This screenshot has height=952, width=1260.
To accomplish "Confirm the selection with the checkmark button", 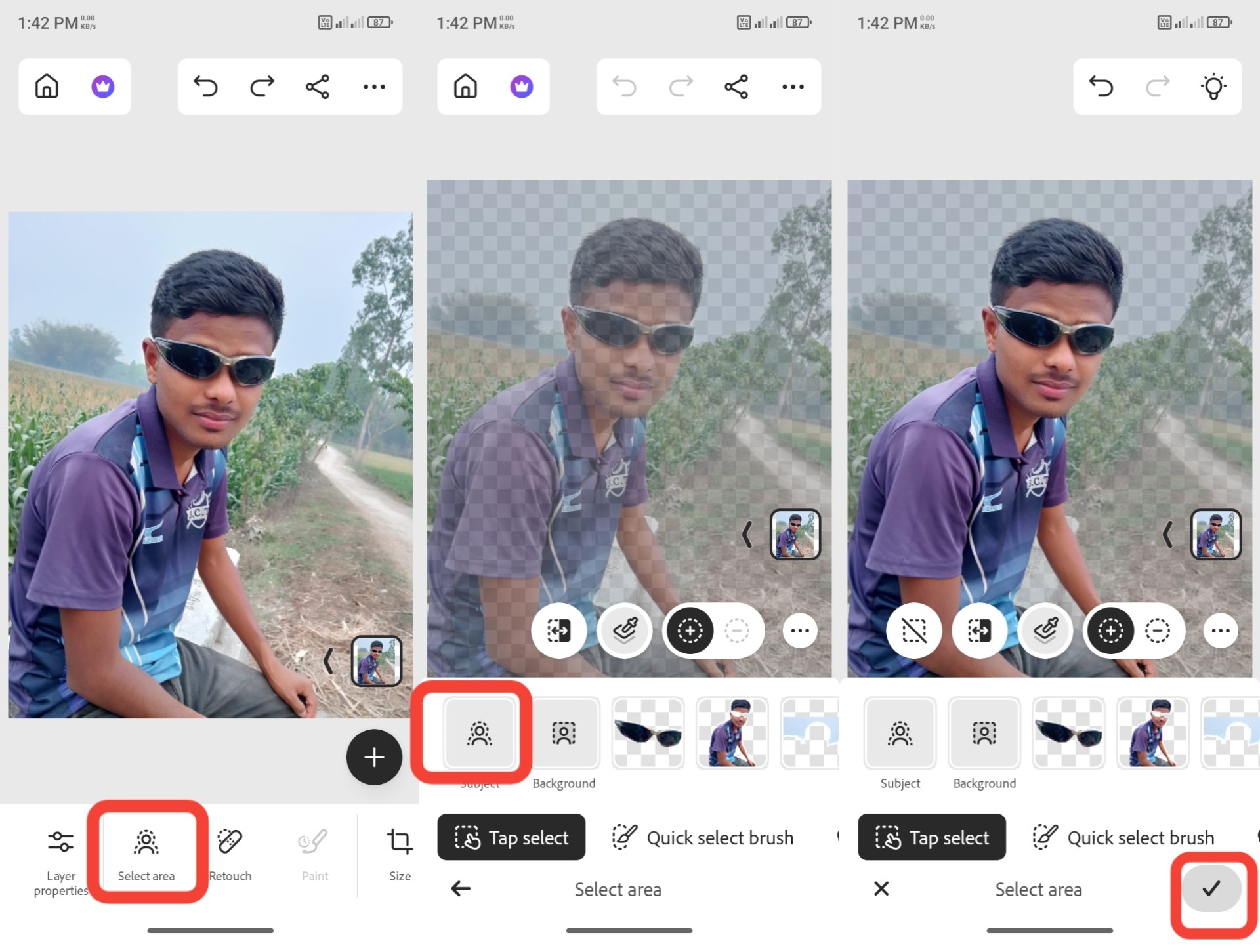I will 1211,888.
